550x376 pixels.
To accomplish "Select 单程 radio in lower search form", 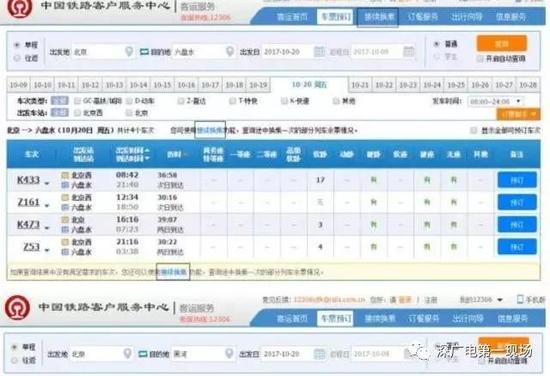I will (15, 347).
